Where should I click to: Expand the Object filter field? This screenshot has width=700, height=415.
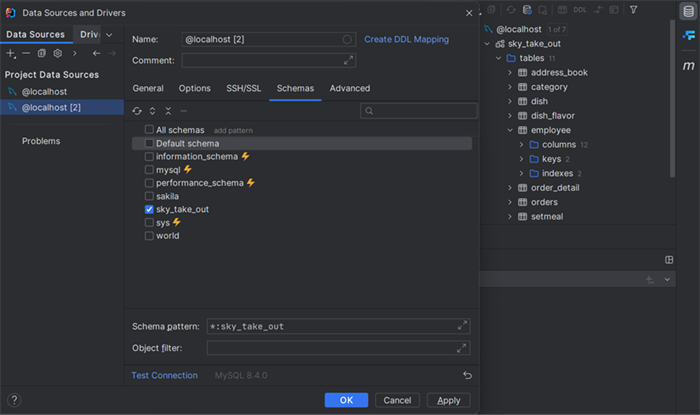coord(462,348)
